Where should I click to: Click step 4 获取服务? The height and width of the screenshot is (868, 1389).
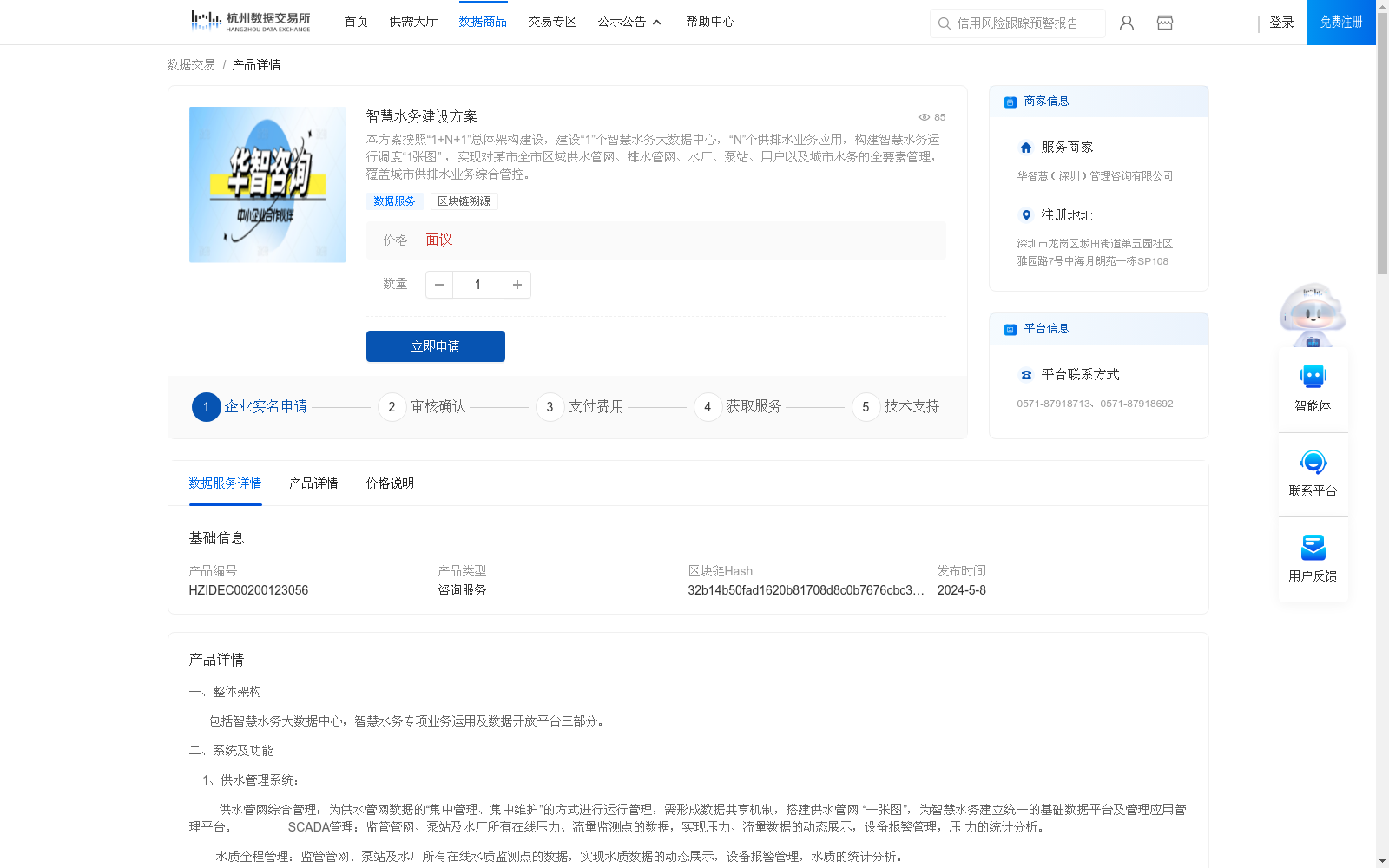[738, 407]
